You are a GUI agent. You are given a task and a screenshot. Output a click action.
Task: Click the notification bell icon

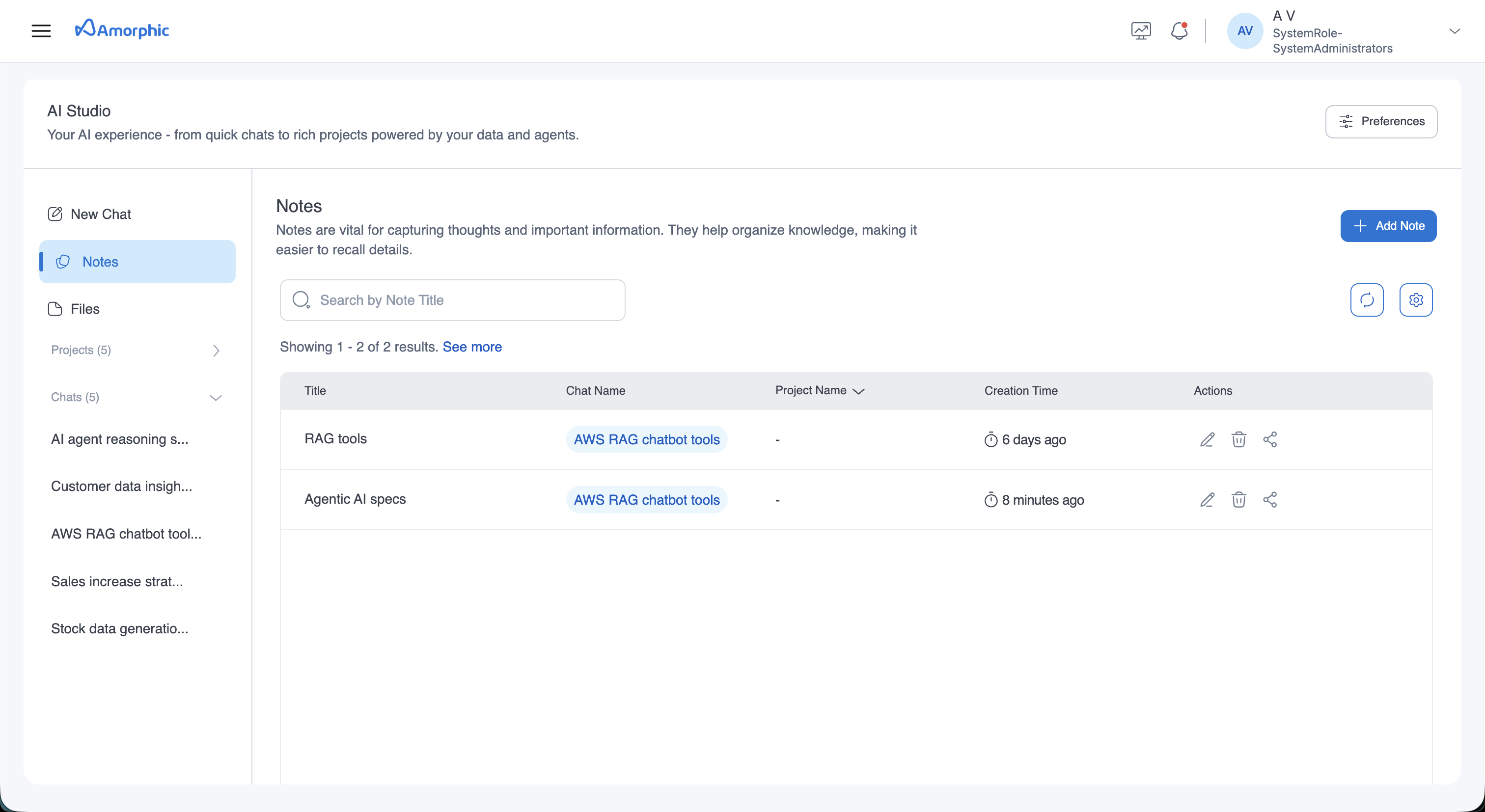click(1179, 30)
